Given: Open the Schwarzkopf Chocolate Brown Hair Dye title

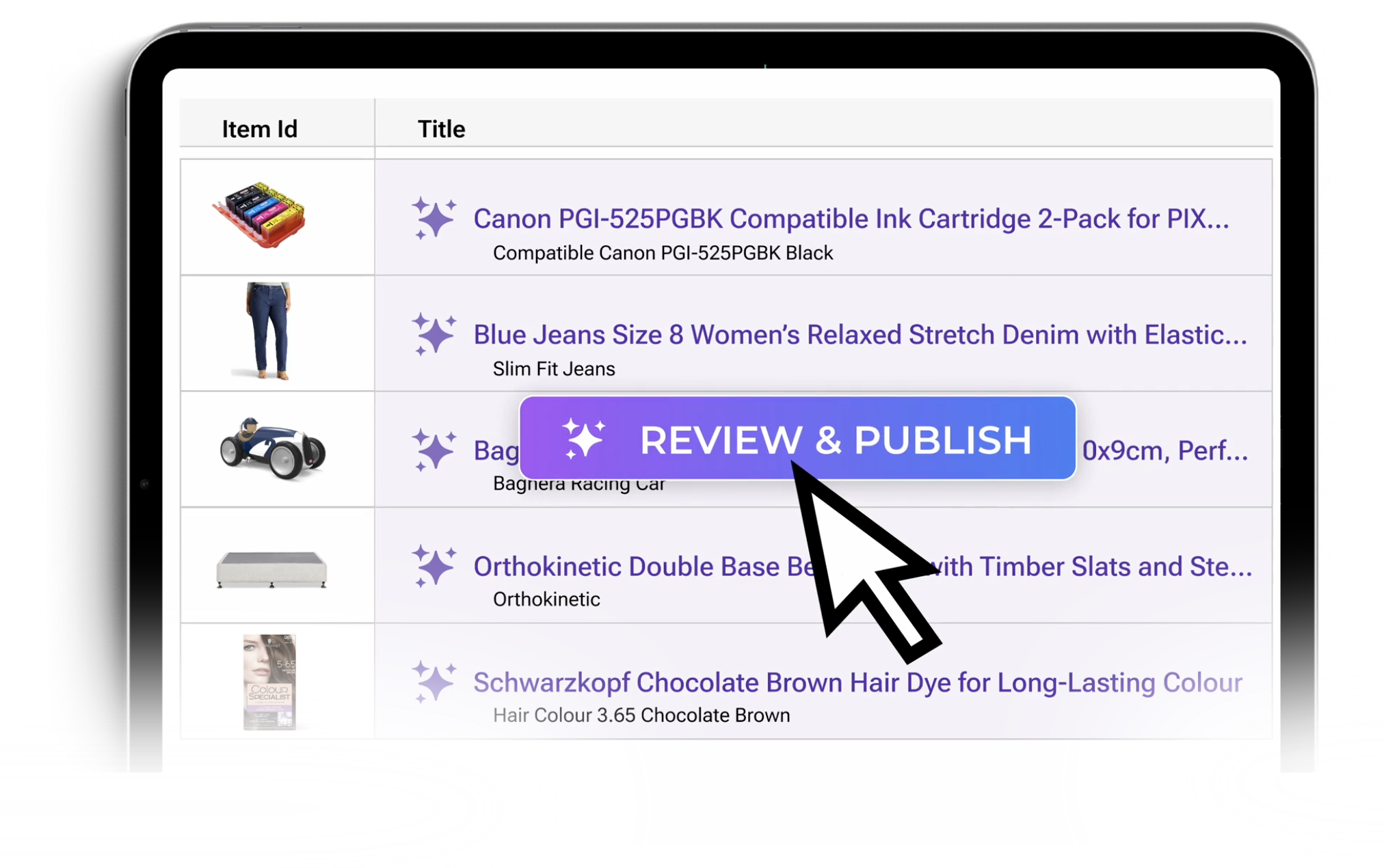Looking at the screenshot, I should 857,683.
